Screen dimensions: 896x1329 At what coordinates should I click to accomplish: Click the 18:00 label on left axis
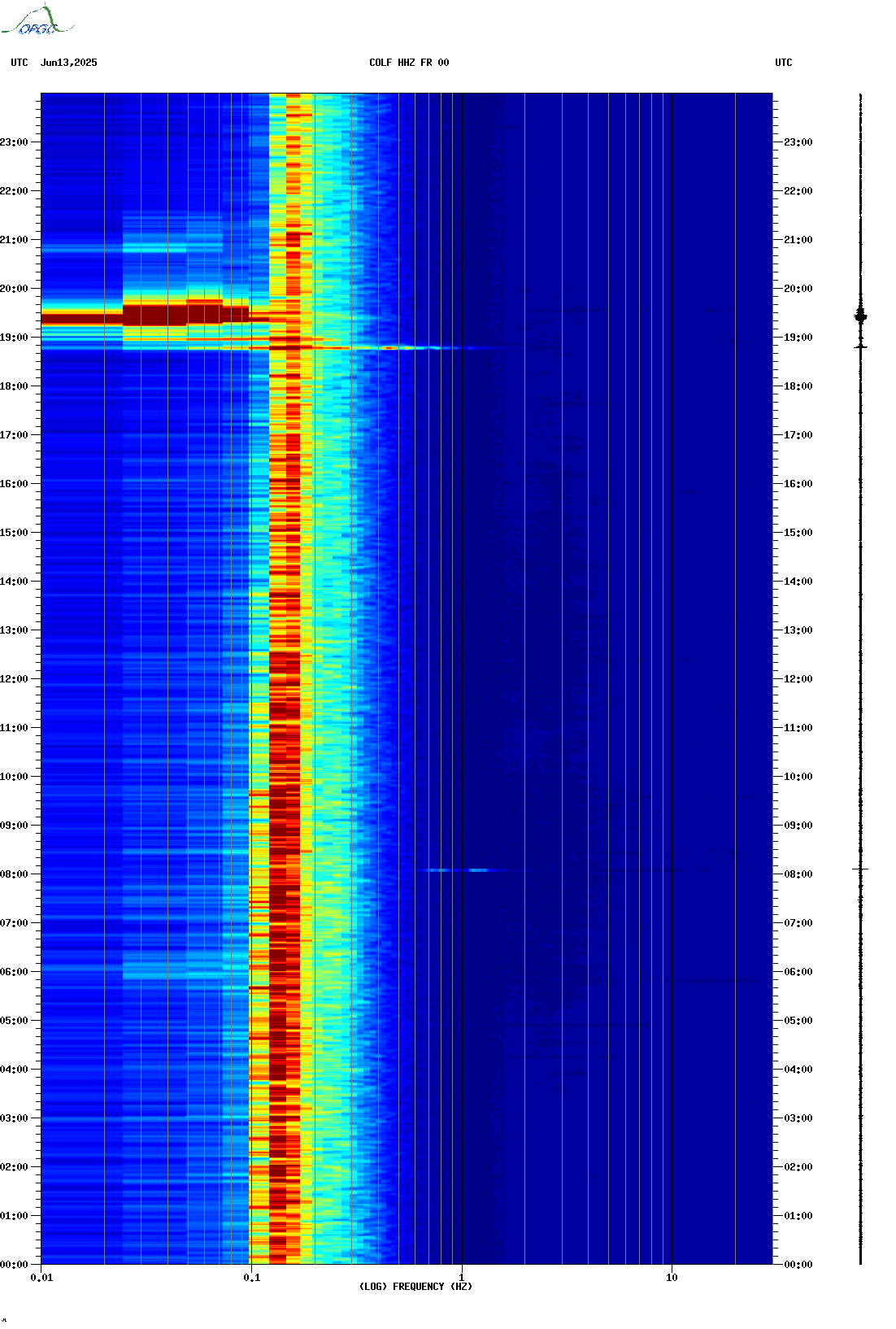pos(14,386)
